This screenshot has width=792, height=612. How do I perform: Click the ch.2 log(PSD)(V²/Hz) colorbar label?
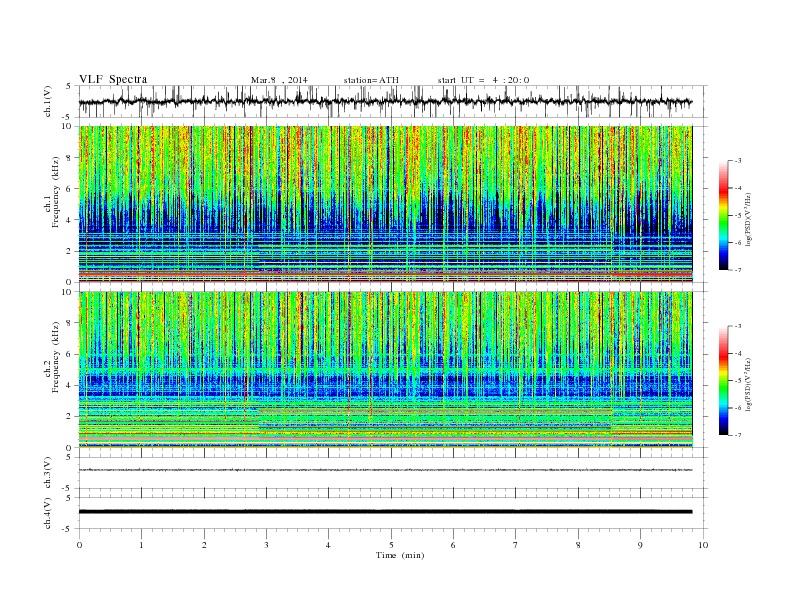click(x=749, y=384)
